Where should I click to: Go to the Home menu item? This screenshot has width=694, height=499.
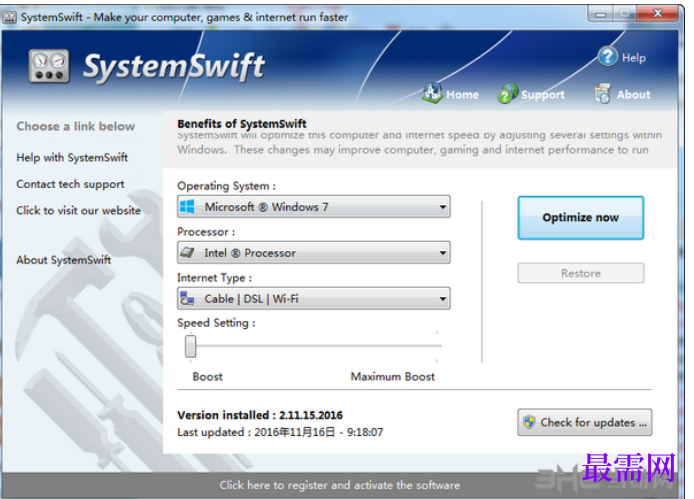tap(451, 94)
